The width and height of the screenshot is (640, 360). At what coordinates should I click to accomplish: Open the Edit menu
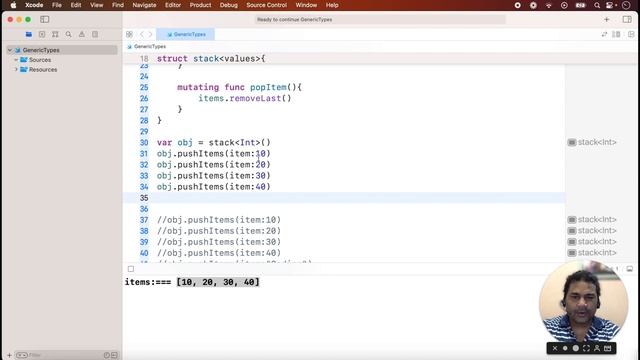pyautogui.click(x=76, y=5)
